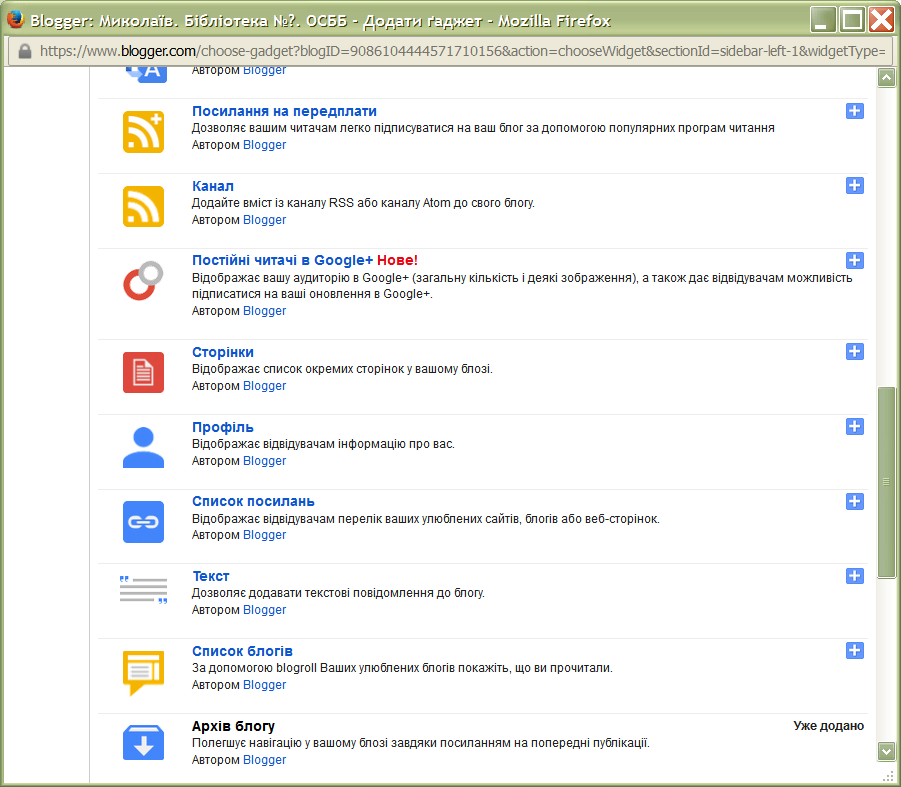Click the vertical scrollbar thumb
Screen dimensions: 901x787
tap(886, 483)
